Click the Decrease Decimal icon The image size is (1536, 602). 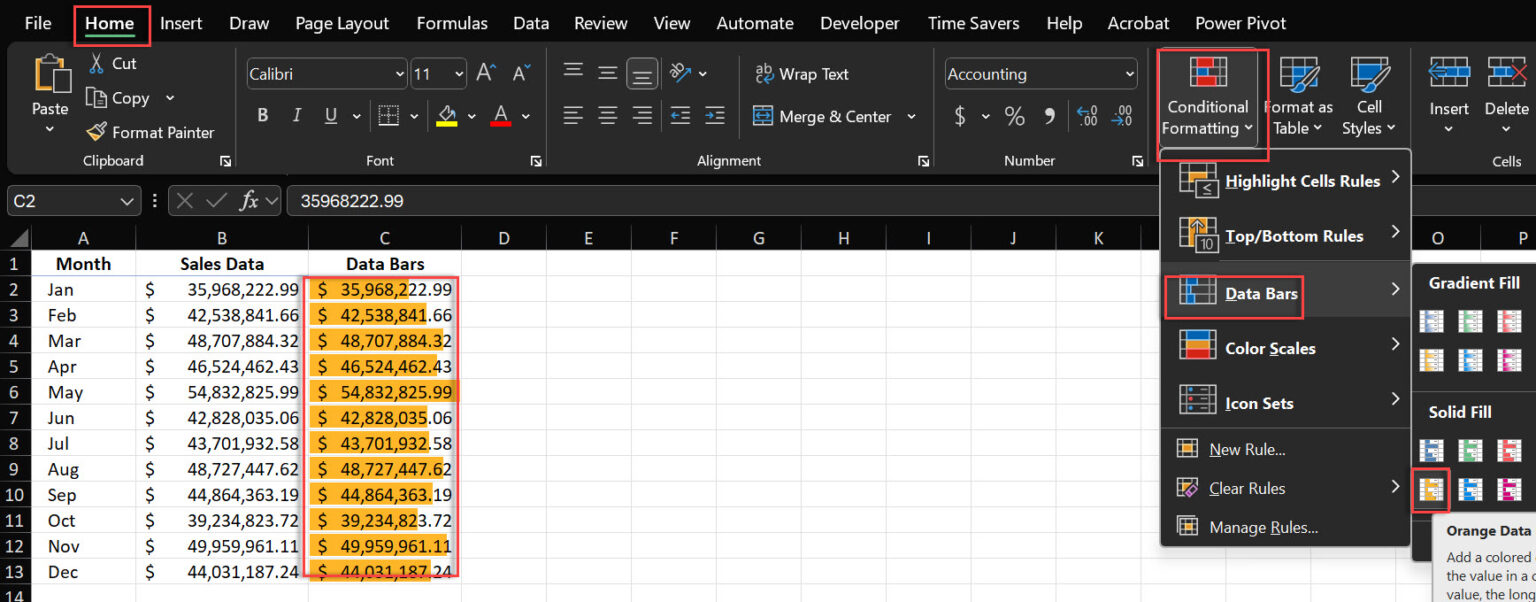1122,116
